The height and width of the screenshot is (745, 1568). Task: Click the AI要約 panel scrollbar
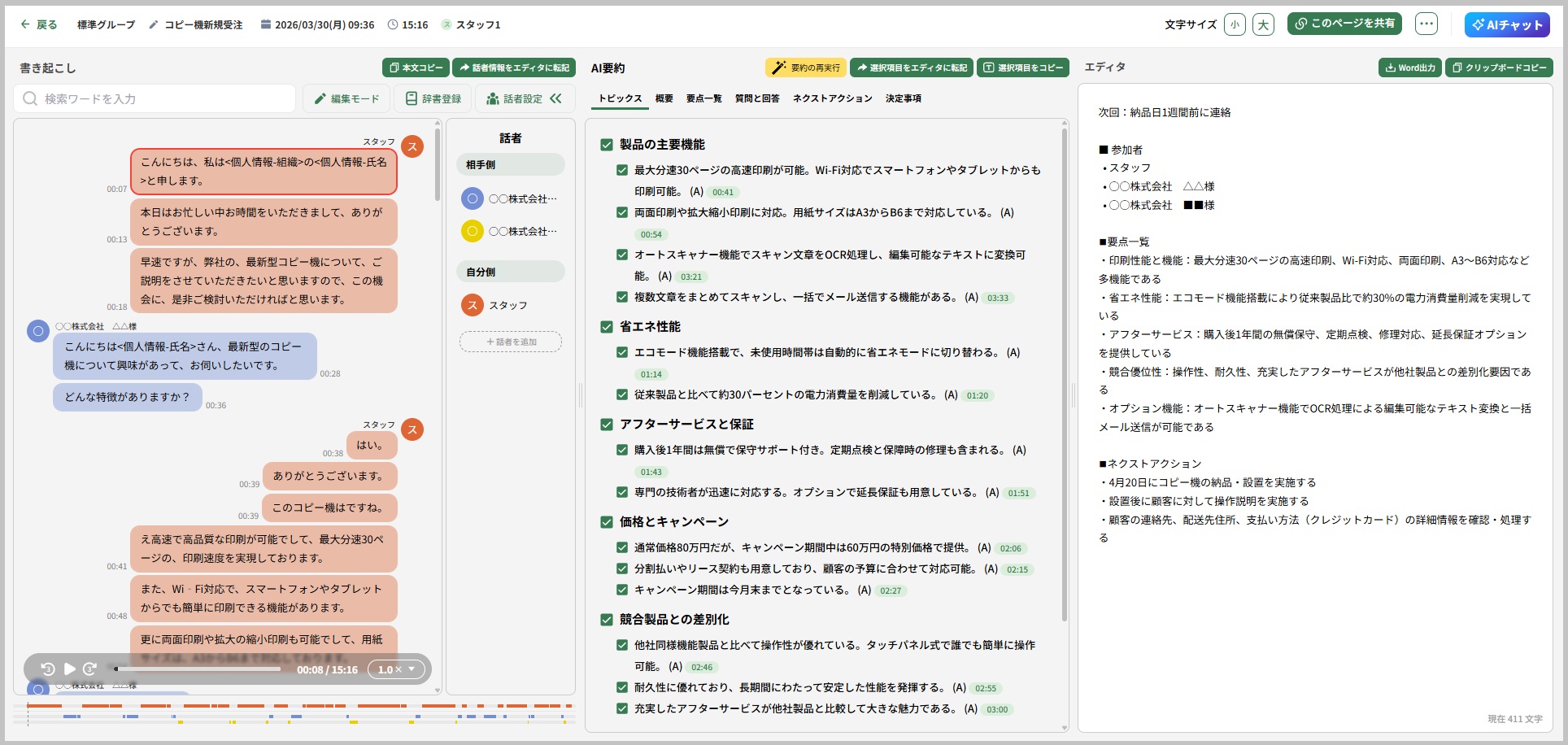click(x=1065, y=374)
